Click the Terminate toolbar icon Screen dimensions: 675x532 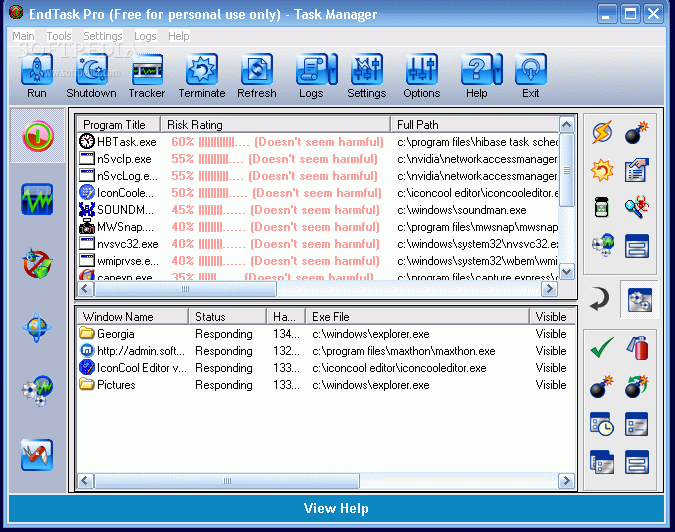click(x=202, y=69)
